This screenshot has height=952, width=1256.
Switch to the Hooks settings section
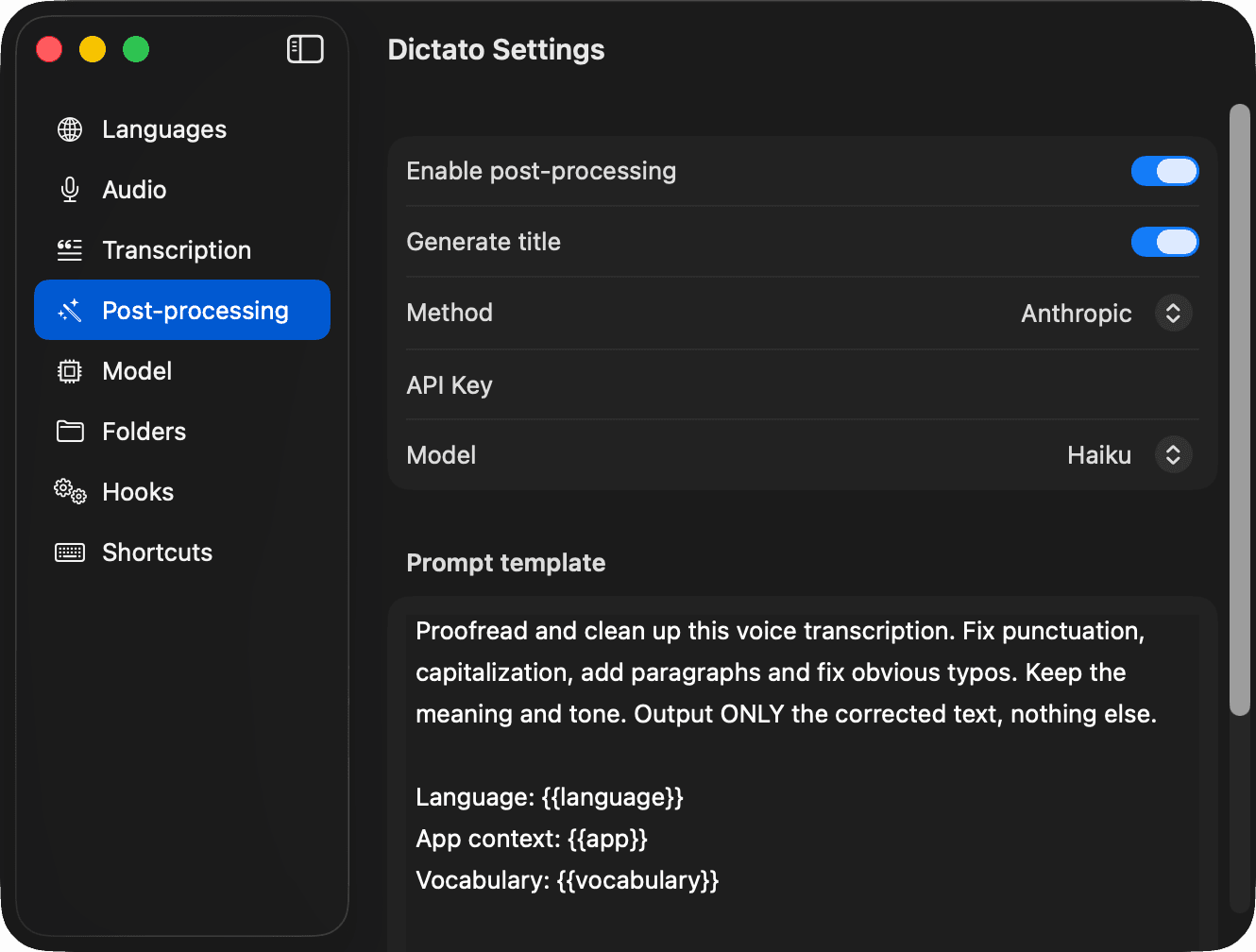coord(137,491)
